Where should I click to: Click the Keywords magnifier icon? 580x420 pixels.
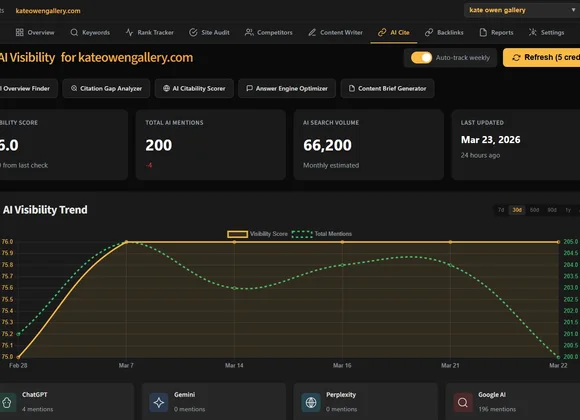tap(74, 33)
